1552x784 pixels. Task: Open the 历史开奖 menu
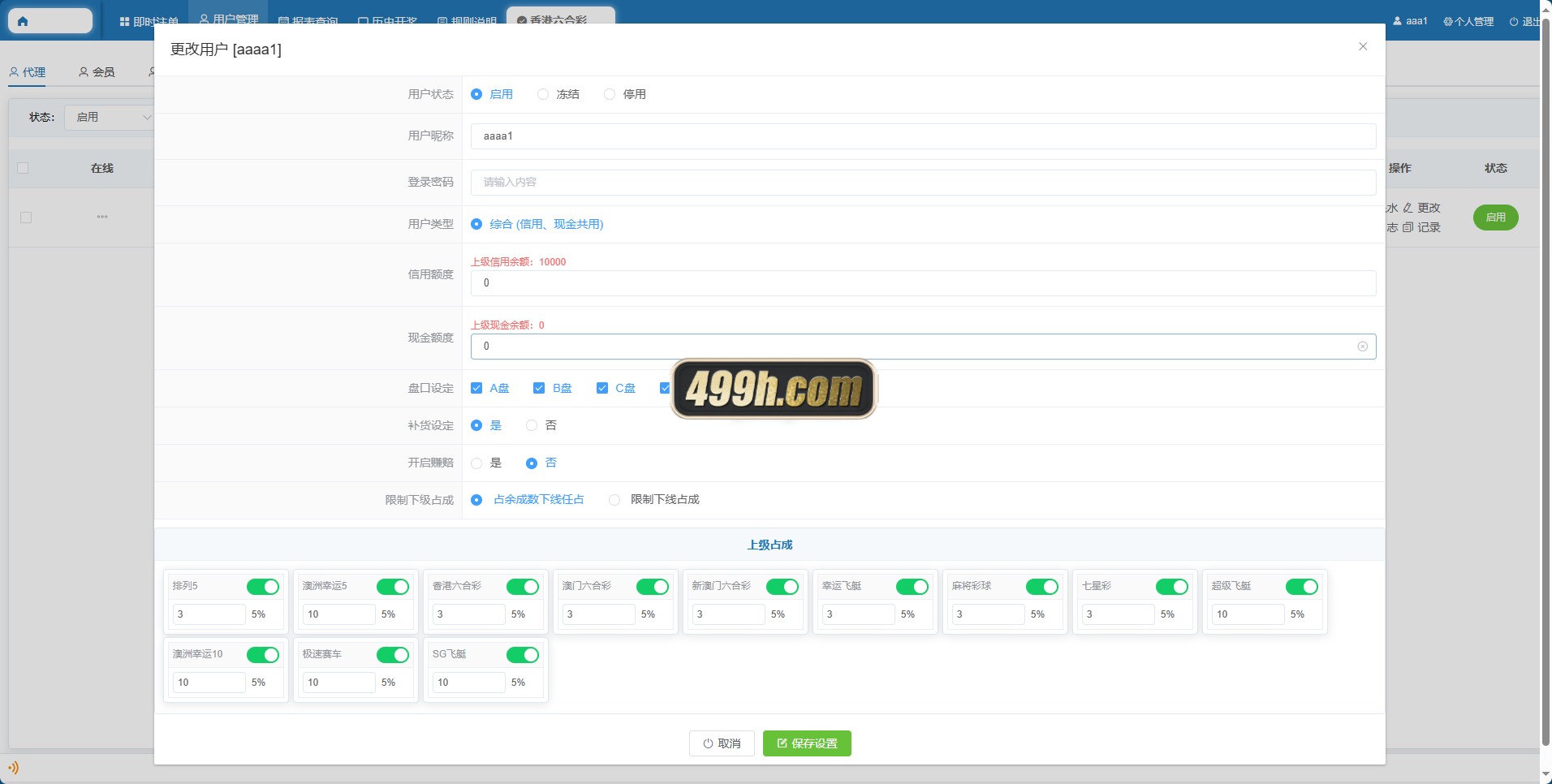point(388,21)
